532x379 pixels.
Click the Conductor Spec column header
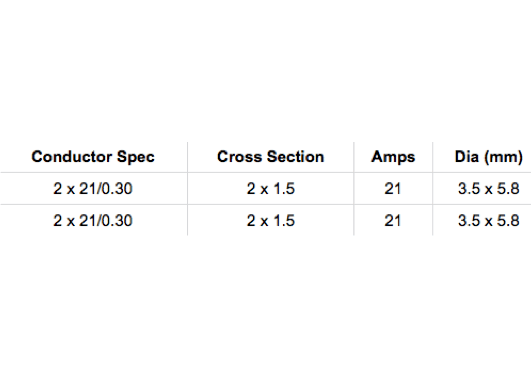[93, 157]
